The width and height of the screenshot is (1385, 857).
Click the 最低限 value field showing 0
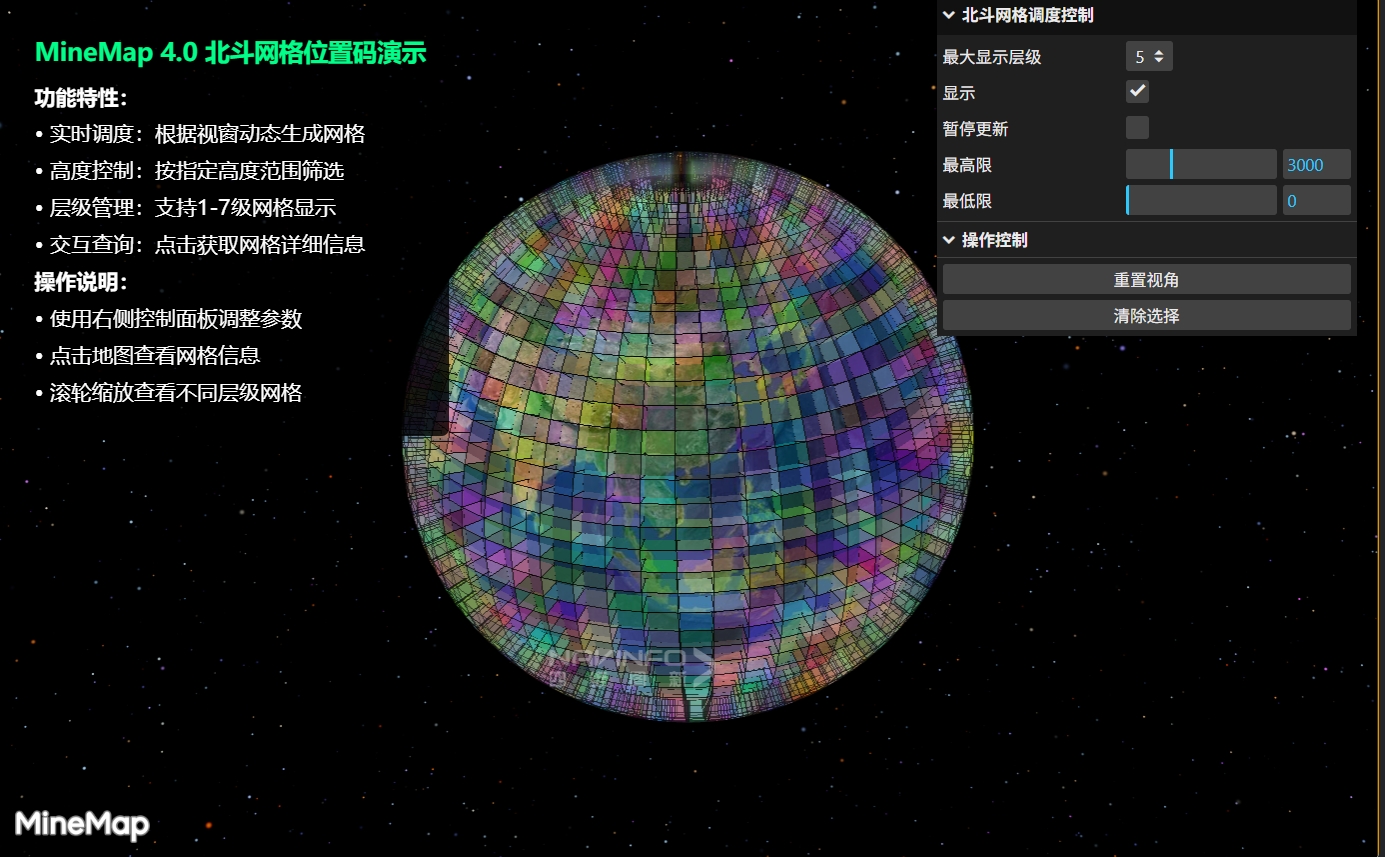point(1317,201)
